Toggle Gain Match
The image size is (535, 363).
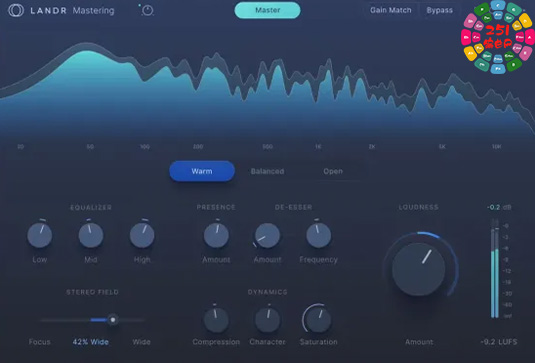click(391, 10)
